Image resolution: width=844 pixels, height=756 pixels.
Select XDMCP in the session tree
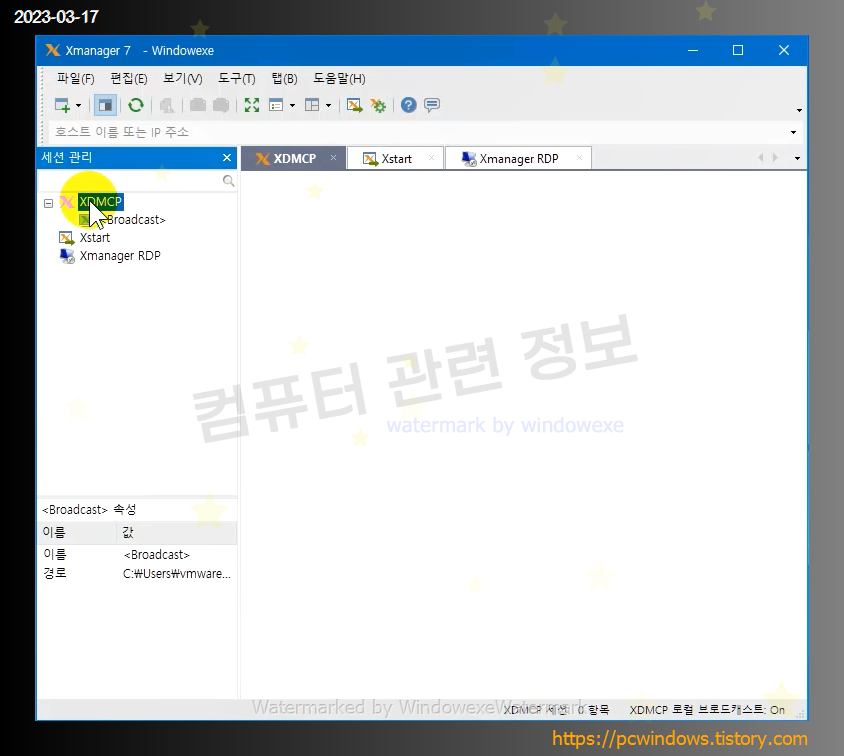[x=101, y=202]
